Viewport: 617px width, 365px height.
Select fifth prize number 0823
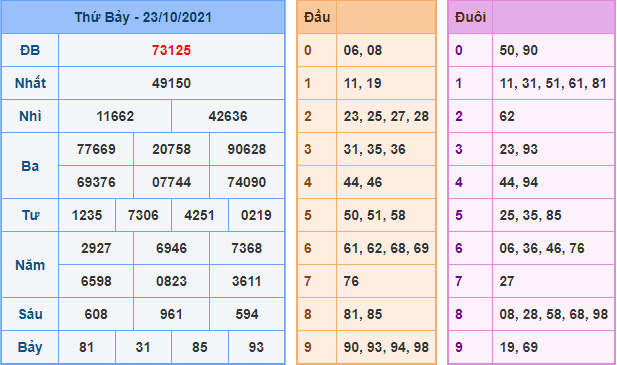[x=172, y=282]
